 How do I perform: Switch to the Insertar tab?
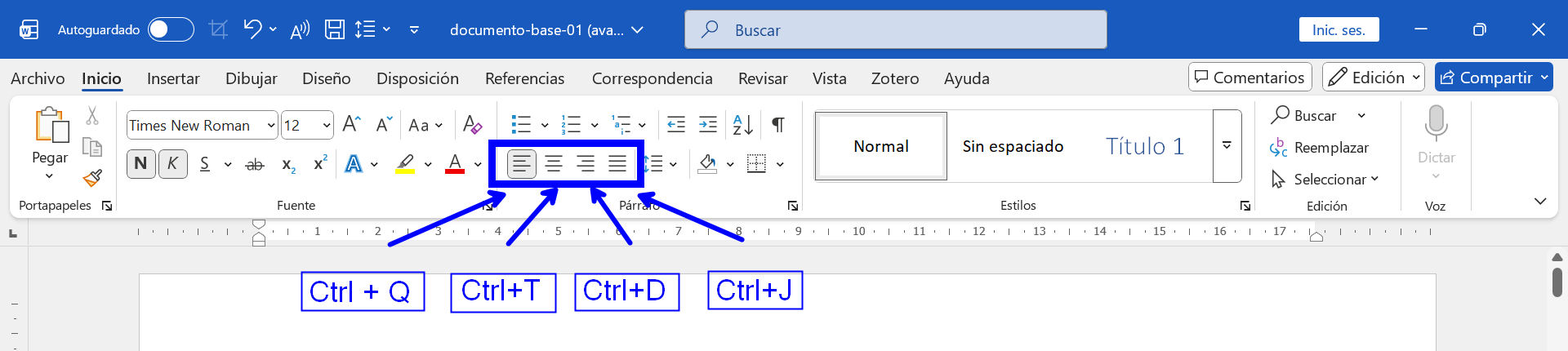pyautogui.click(x=173, y=78)
